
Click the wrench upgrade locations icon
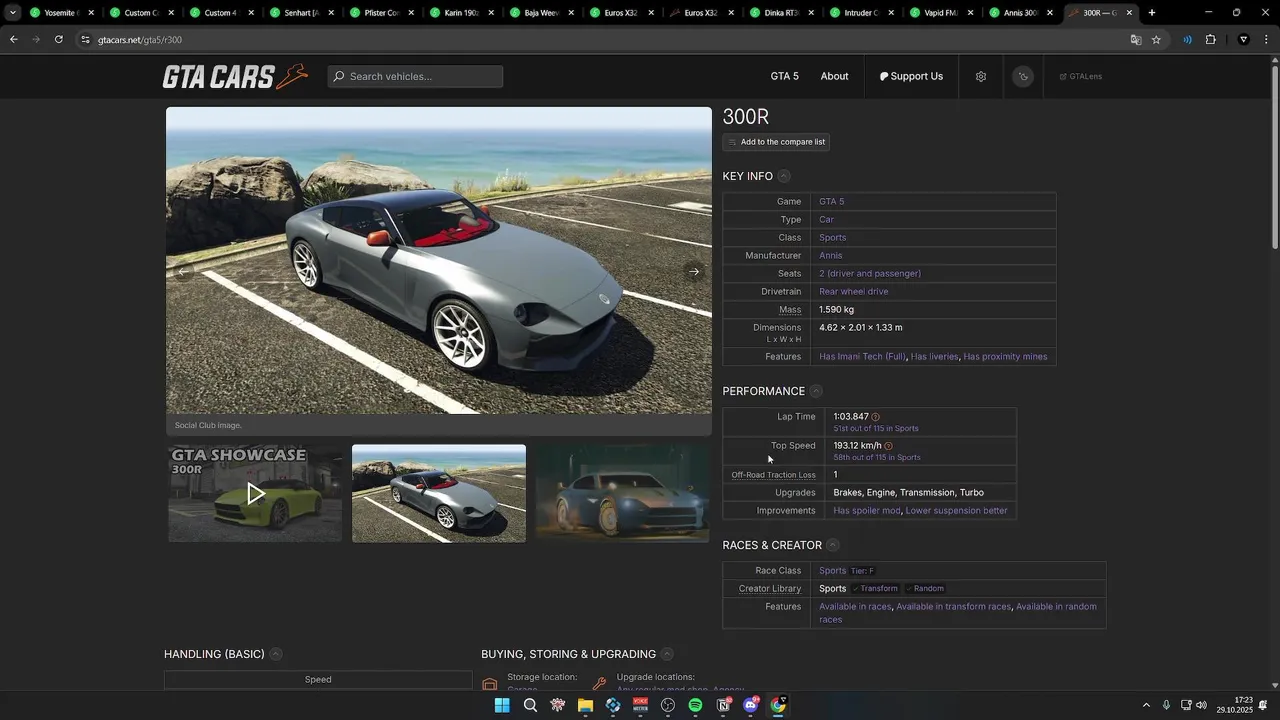coord(599,684)
